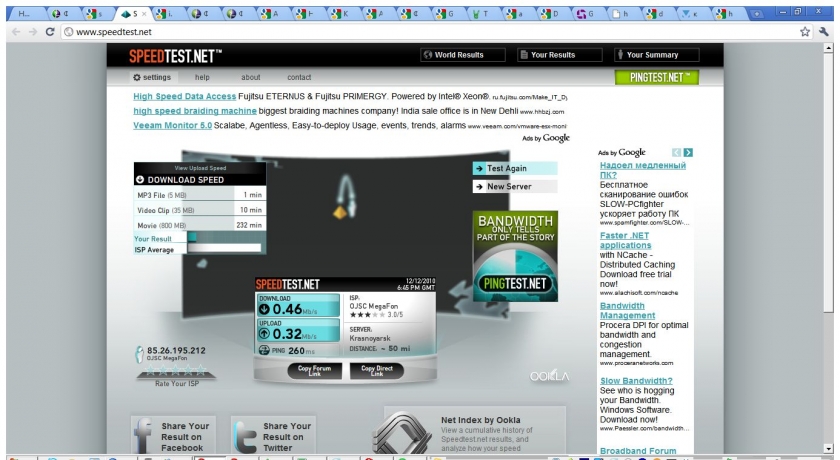Open the High Speed Data Access ad link

pos(184,96)
